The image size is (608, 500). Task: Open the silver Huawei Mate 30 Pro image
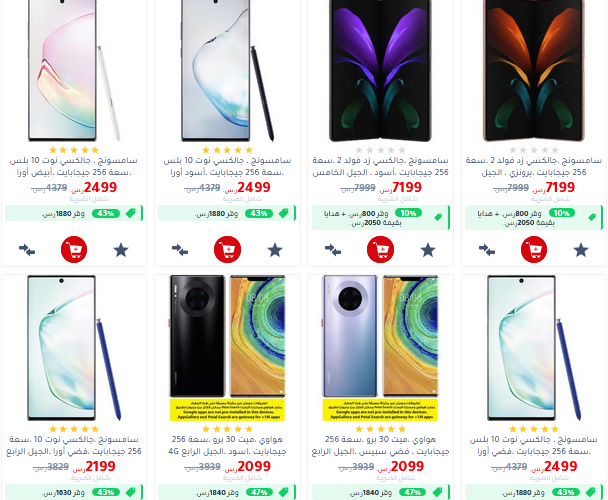pos(380,348)
